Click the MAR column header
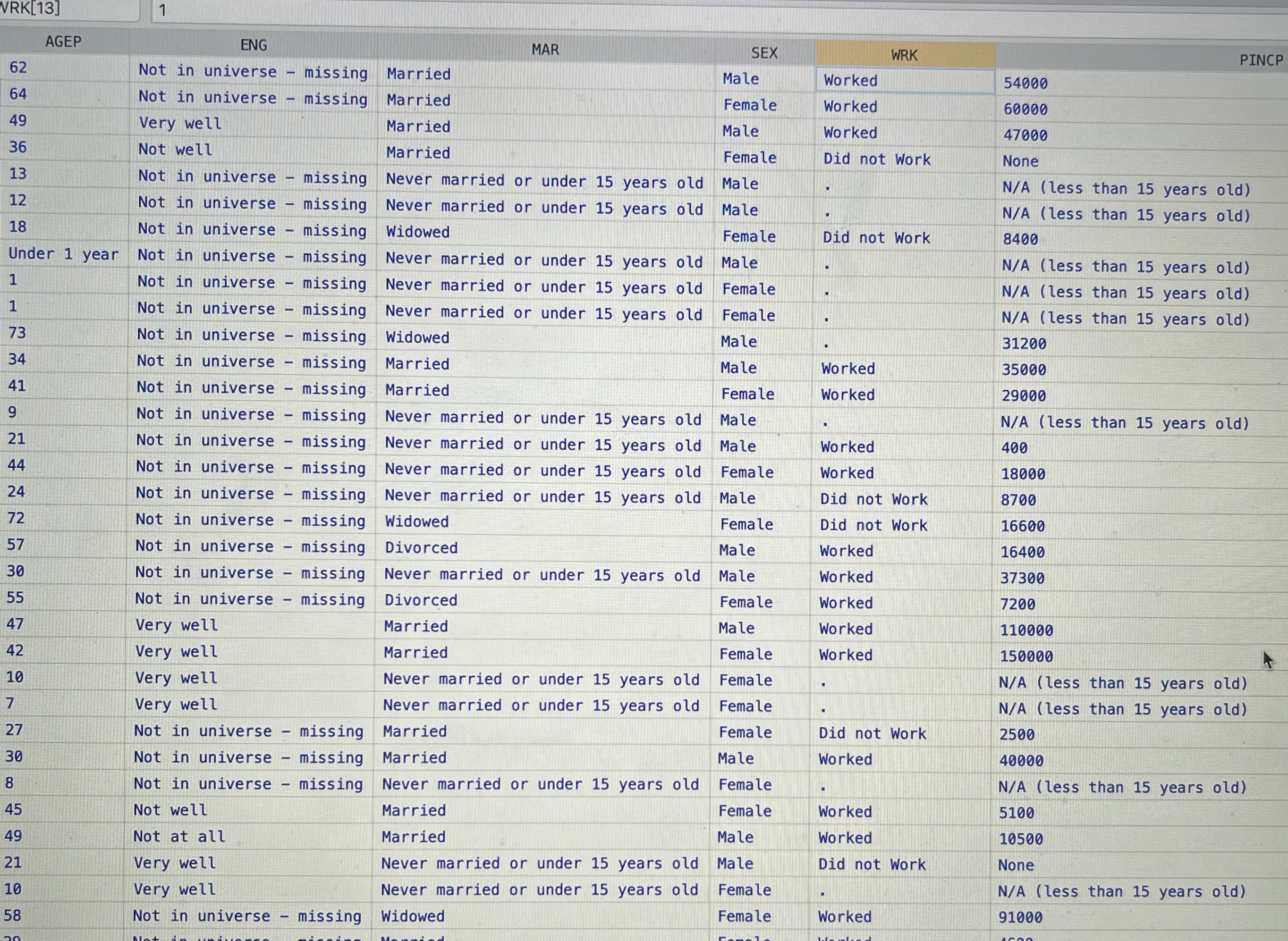Image resolution: width=1288 pixels, height=941 pixels. (x=545, y=50)
